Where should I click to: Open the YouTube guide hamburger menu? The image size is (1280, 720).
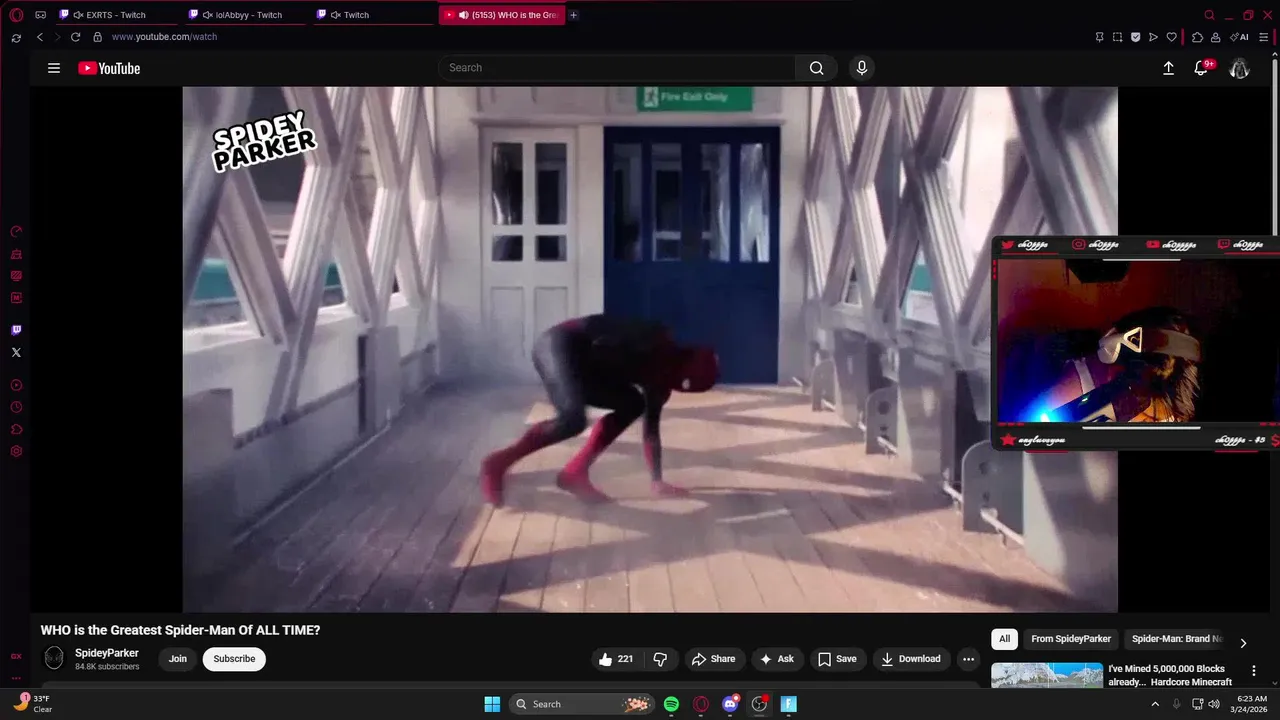point(54,68)
